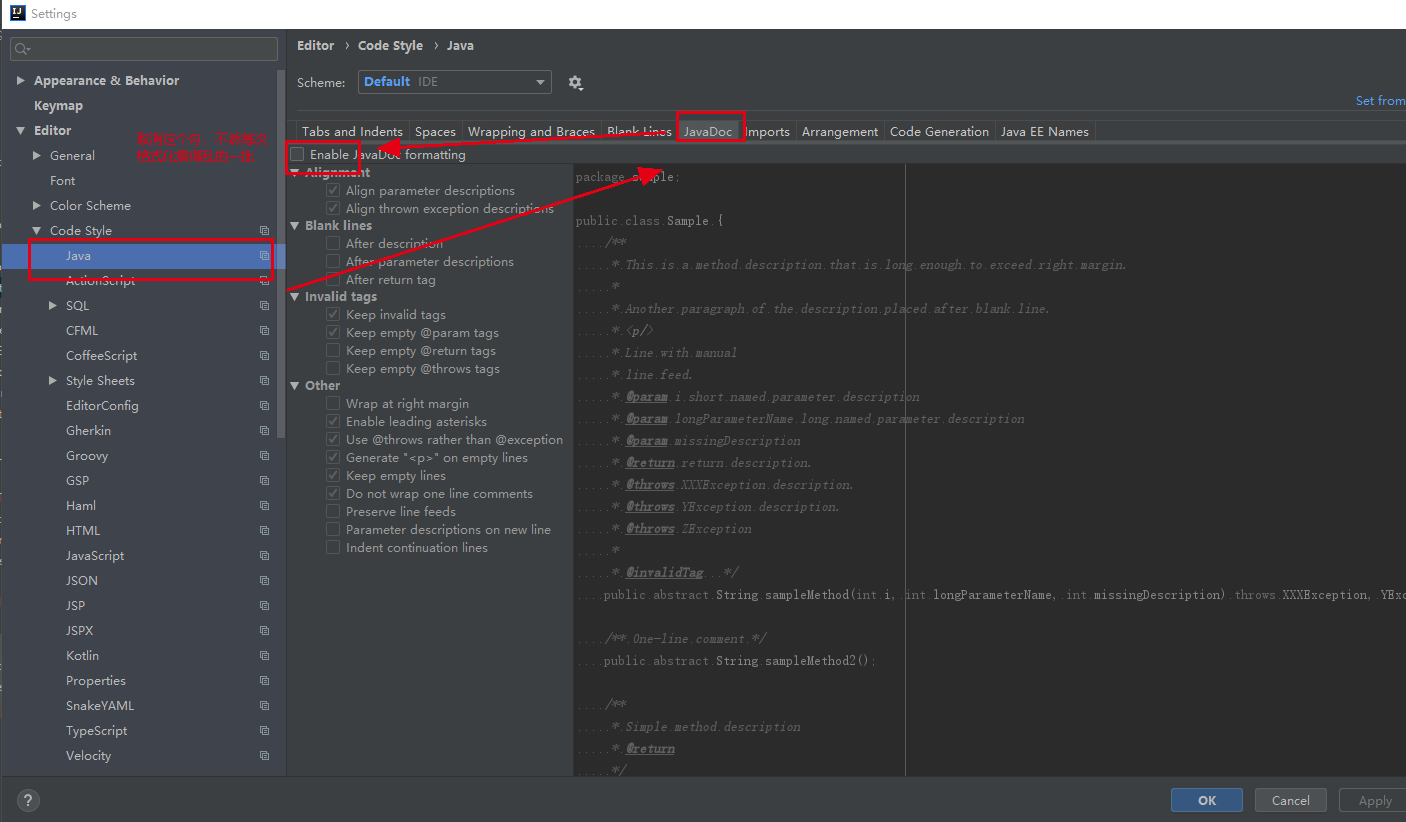1406x822 pixels.
Task: Enable JavaDoc formatting checkbox
Action: (297, 155)
